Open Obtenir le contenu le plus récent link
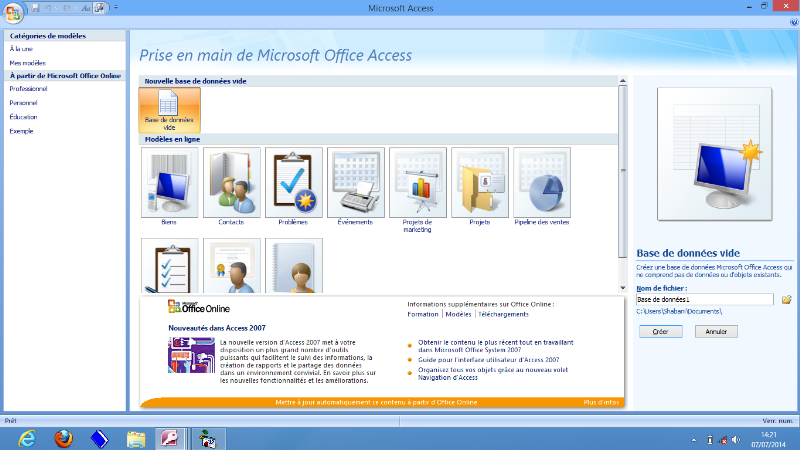Screen dimensions: 800x450 pos(495,346)
